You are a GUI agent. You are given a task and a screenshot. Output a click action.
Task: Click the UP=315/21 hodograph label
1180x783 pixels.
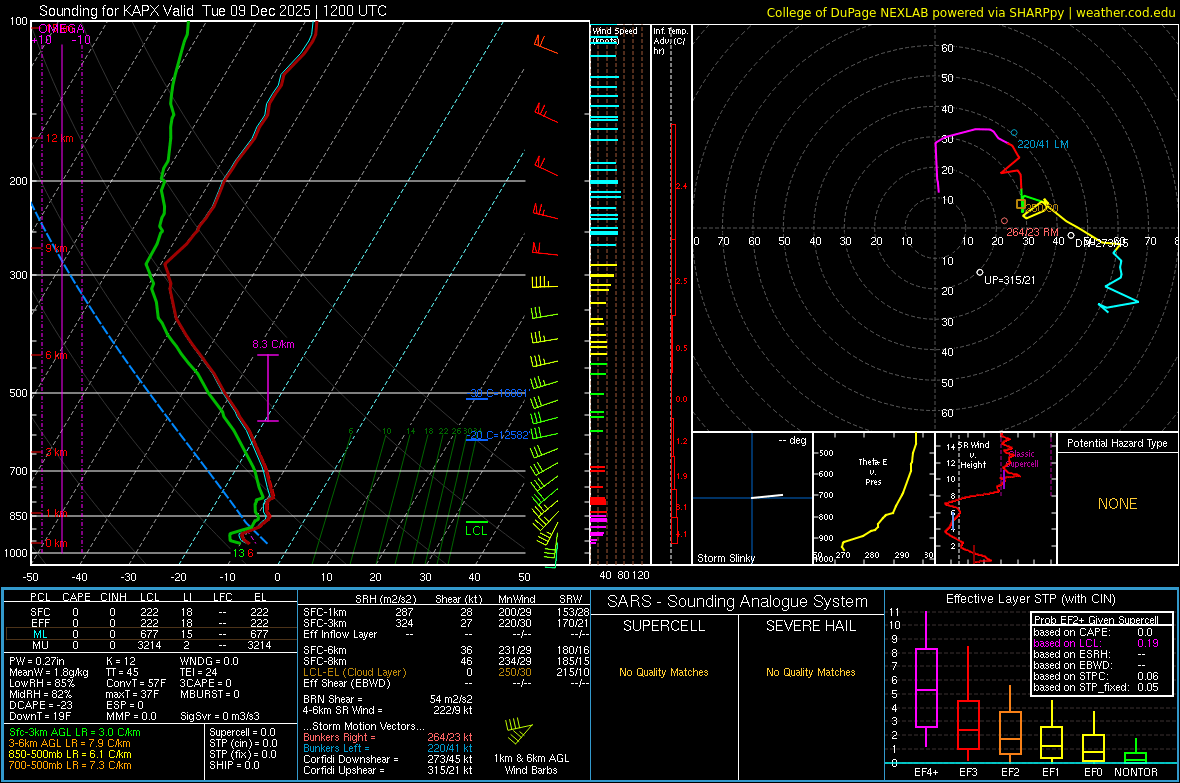(x=1009, y=280)
